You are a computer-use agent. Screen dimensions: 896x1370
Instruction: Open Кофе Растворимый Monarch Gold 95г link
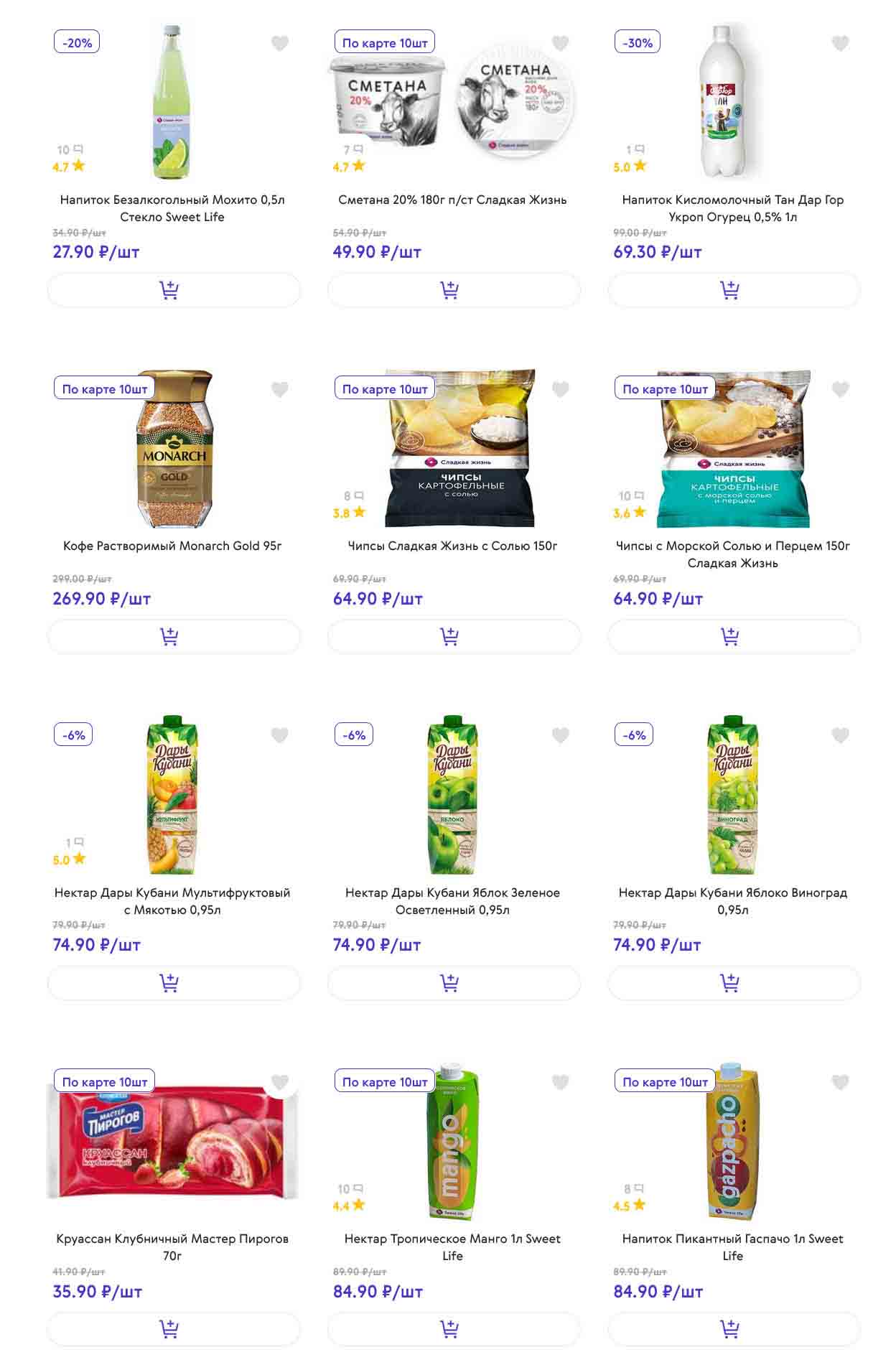(172, 546)
